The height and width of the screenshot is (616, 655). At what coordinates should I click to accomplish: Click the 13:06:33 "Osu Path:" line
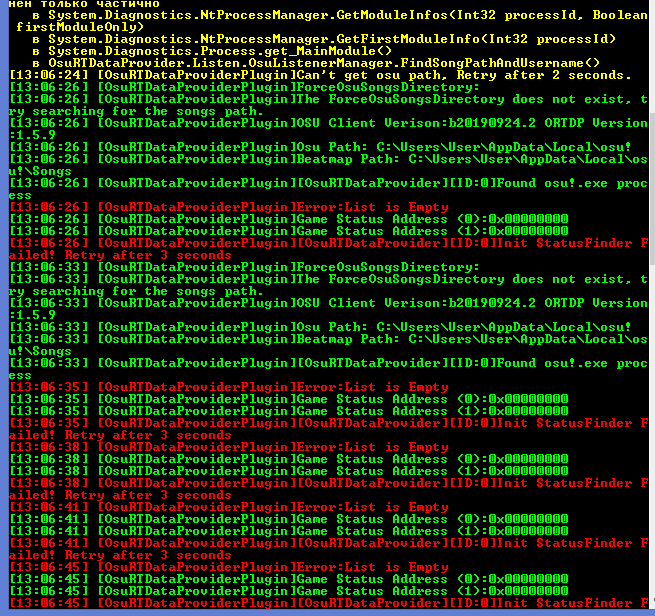pyautogui.click(x=320, y=327)
